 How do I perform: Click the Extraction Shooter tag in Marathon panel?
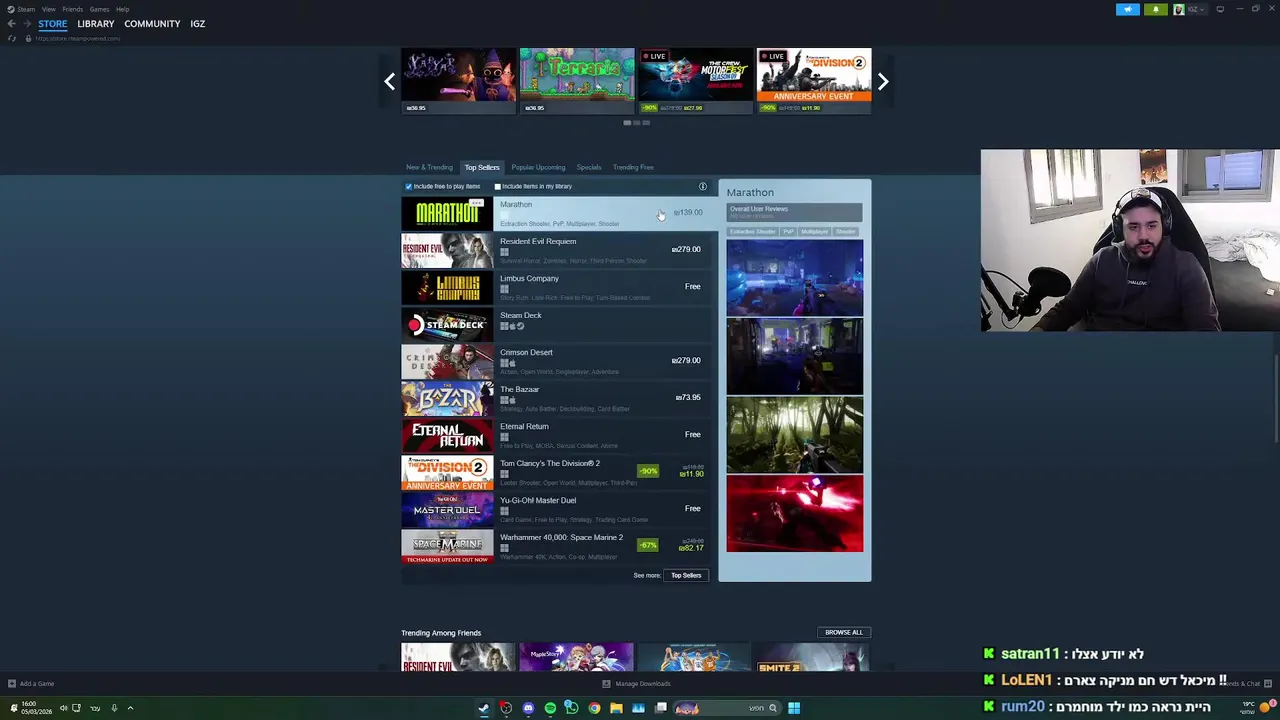pyautogui.click(x=752, y=232)
